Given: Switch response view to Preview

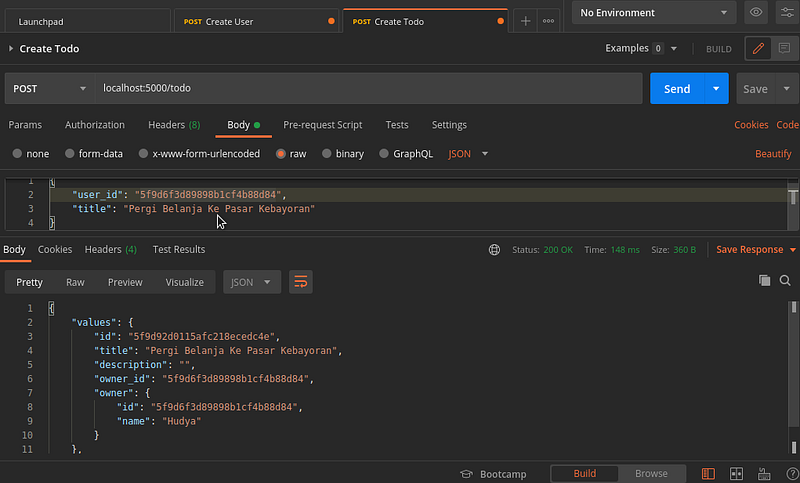Looking at the screenshot, I should point(125,282).
